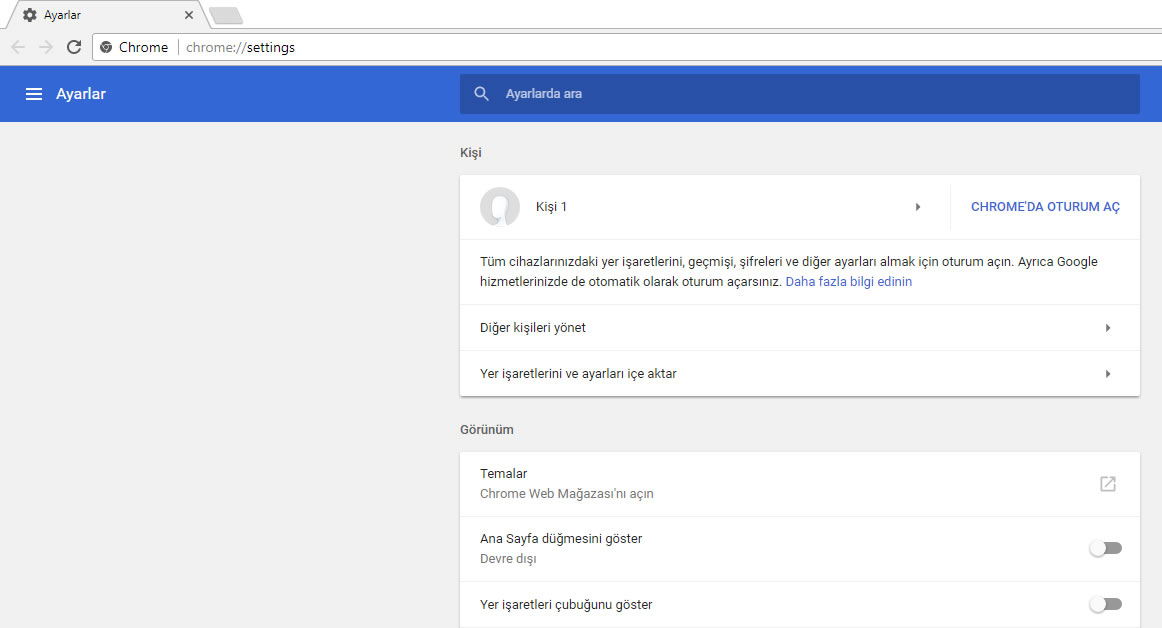
Task: Close the Ayarlar tab
Action: (x=189, y=15)
